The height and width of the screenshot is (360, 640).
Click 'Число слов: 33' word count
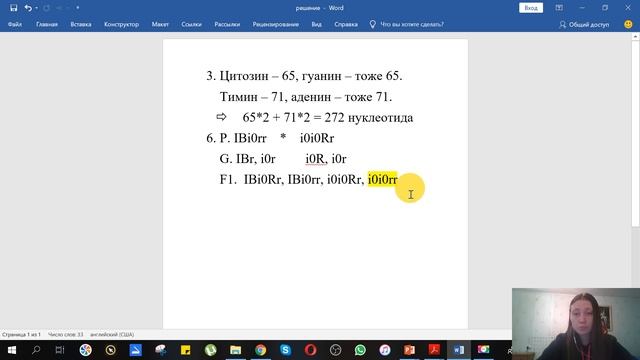click(65, 334)
